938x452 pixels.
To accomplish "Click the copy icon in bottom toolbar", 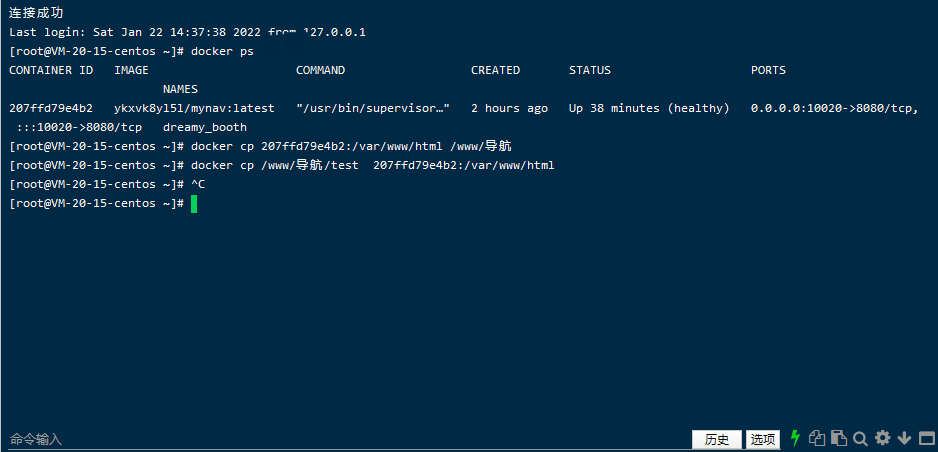I will tap(817, 438).
